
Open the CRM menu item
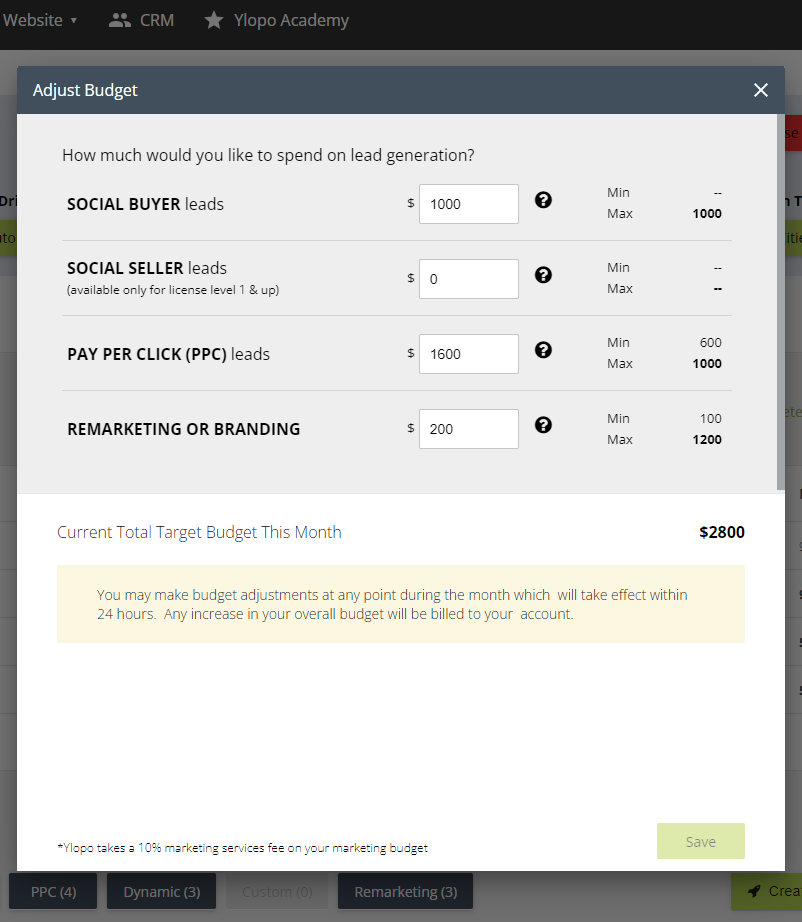pyautogui.click(x=157, y=20)
